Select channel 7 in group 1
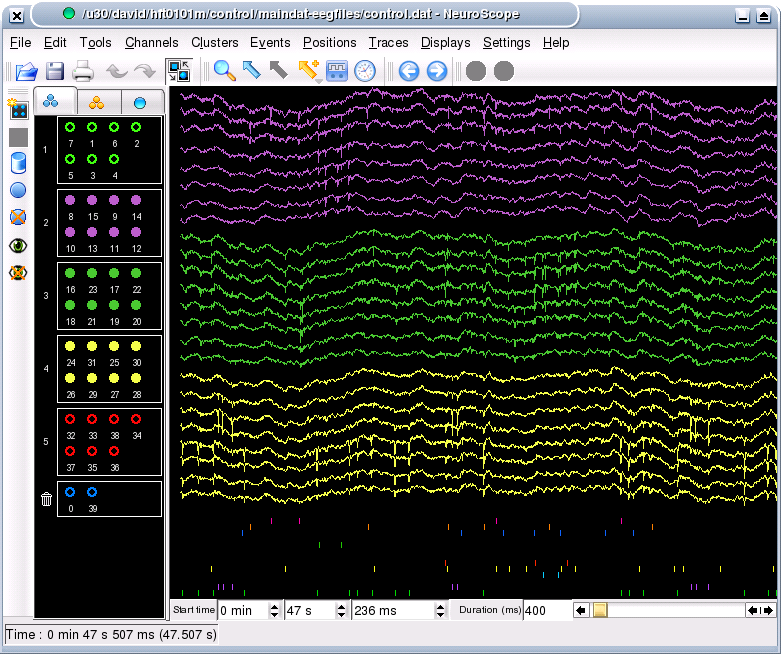Screen dimensions: 781x654 (70, 128)
